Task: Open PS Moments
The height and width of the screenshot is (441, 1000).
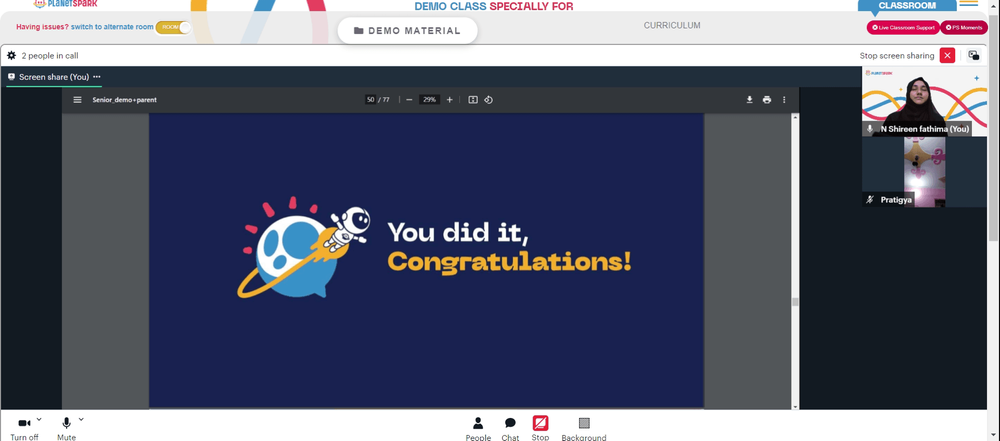Action: pyautogui.click(x=964, y=27)
